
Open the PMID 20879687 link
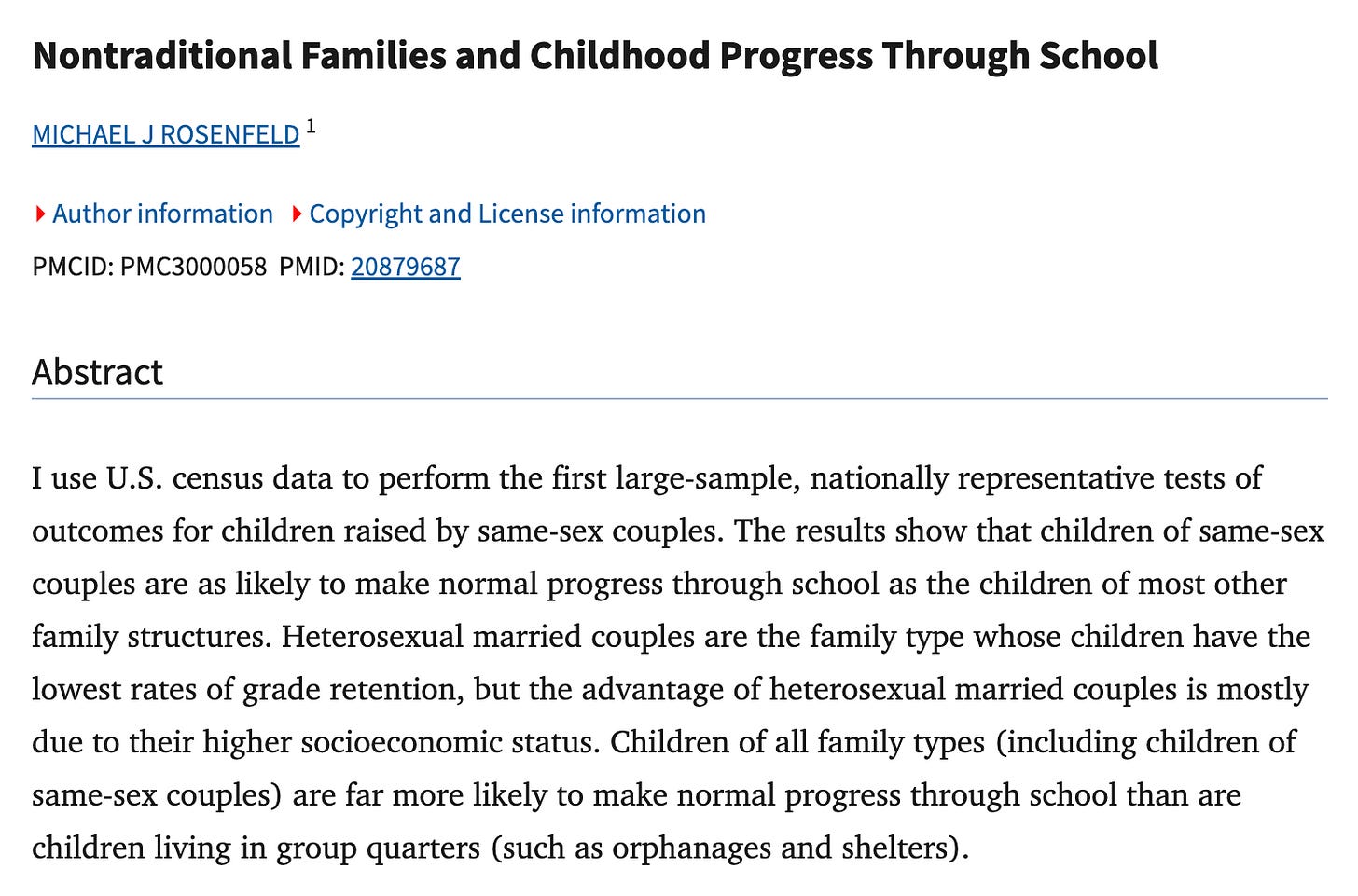[405, 268]
